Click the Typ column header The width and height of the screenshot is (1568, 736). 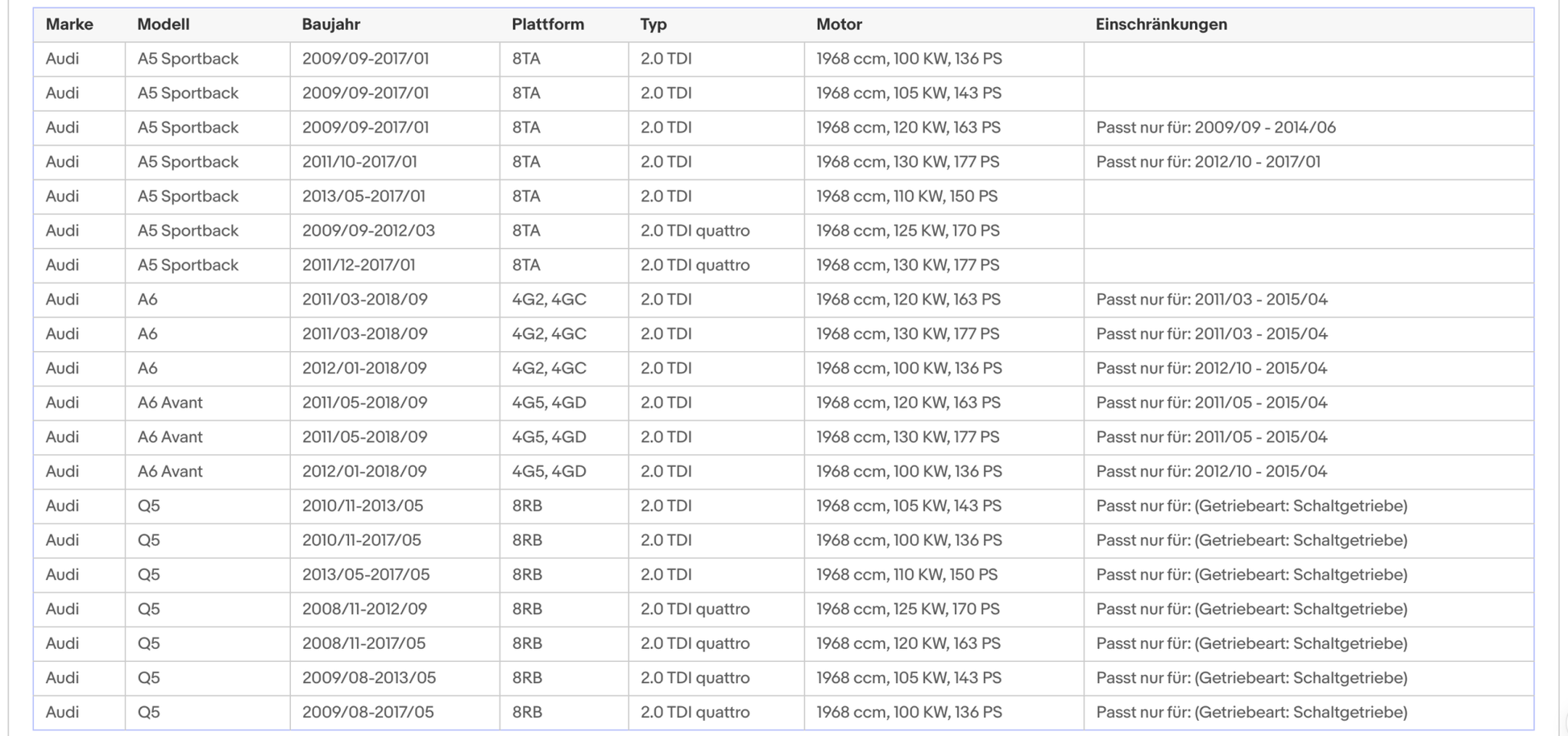[x=653, y=25]
